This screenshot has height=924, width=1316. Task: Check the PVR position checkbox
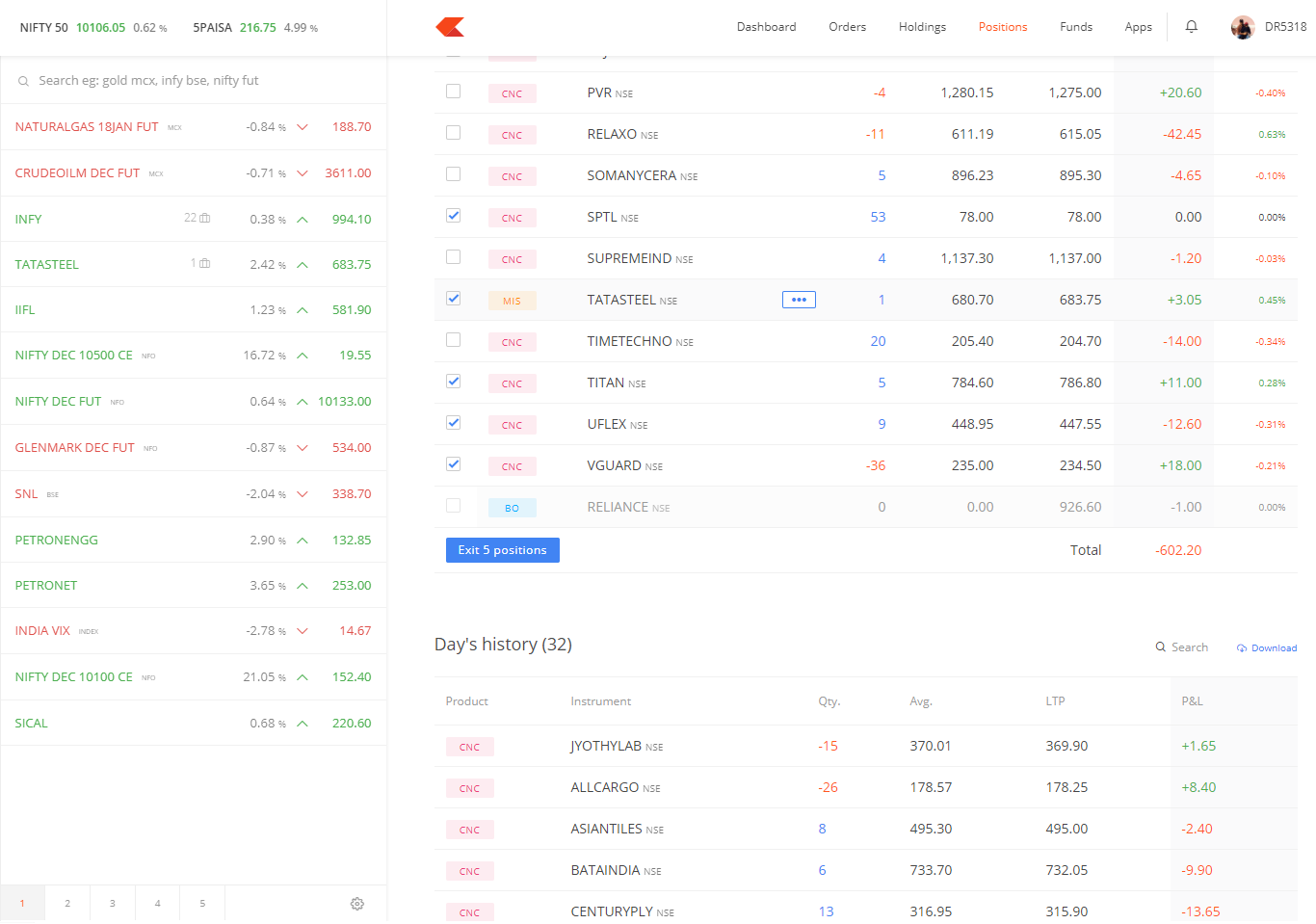(453, 92)
